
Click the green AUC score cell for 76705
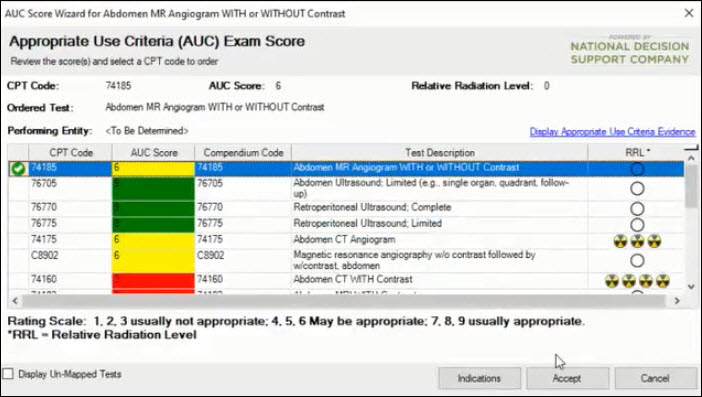click(x=153, y=188)
